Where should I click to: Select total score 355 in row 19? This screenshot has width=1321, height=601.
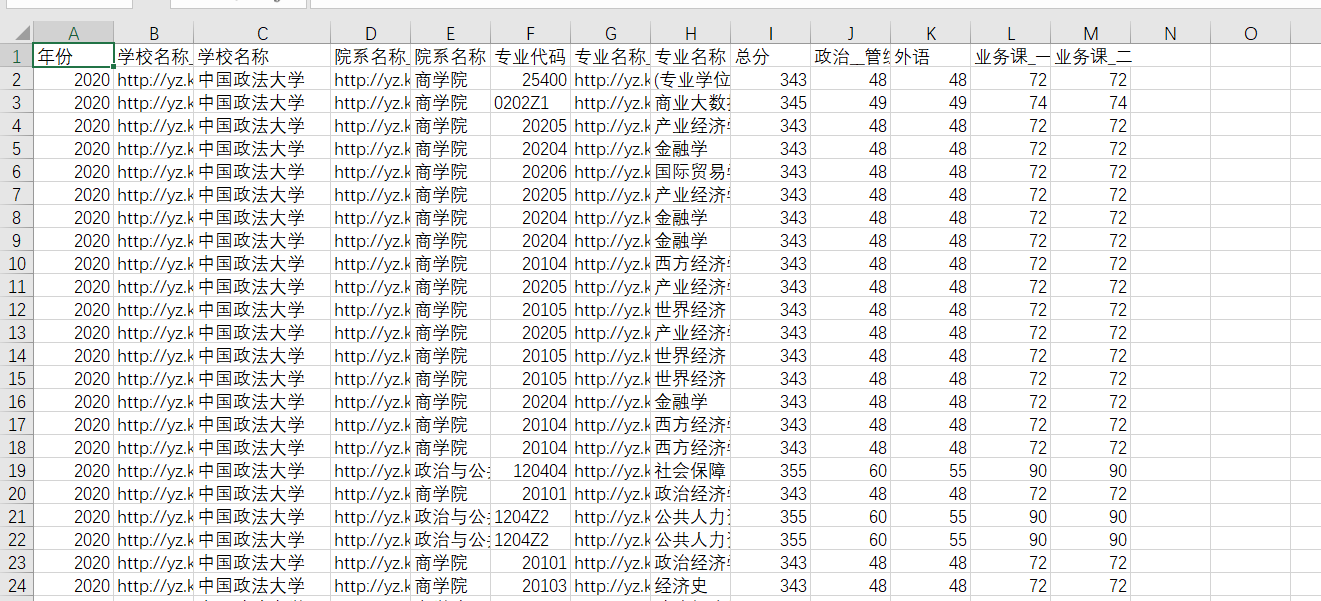pos(771,470)
